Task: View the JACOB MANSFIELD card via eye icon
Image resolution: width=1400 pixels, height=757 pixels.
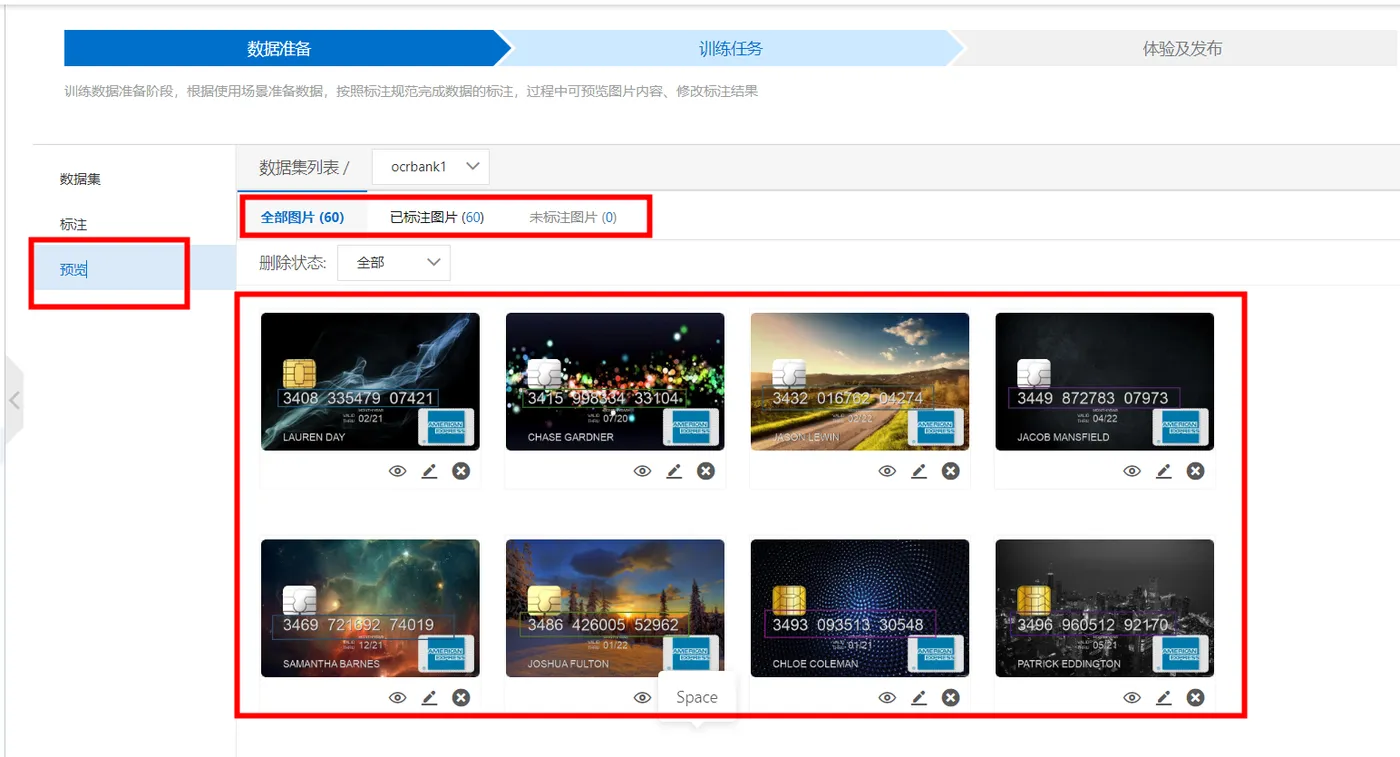Action: (1132, 471)
